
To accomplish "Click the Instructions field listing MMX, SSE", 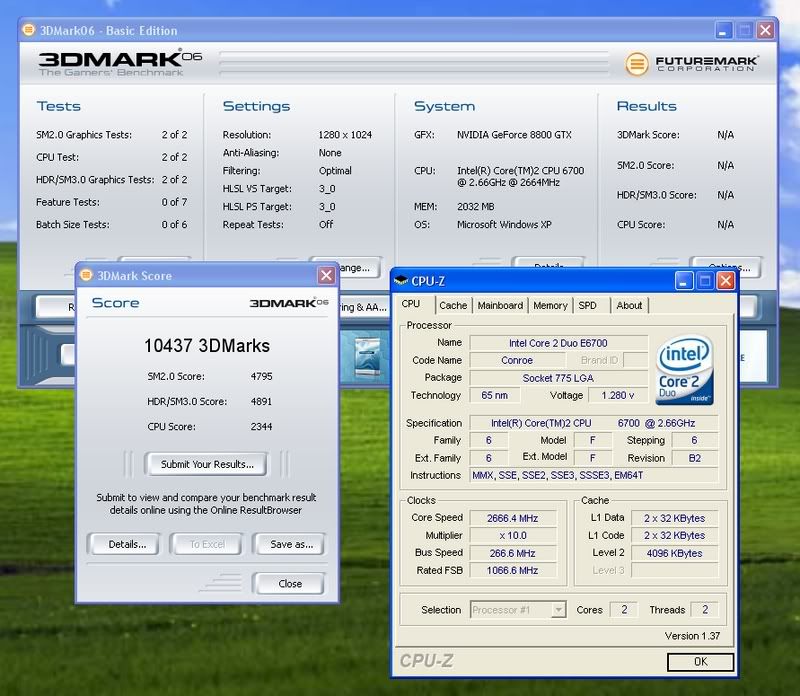I will tap(593, 476).
